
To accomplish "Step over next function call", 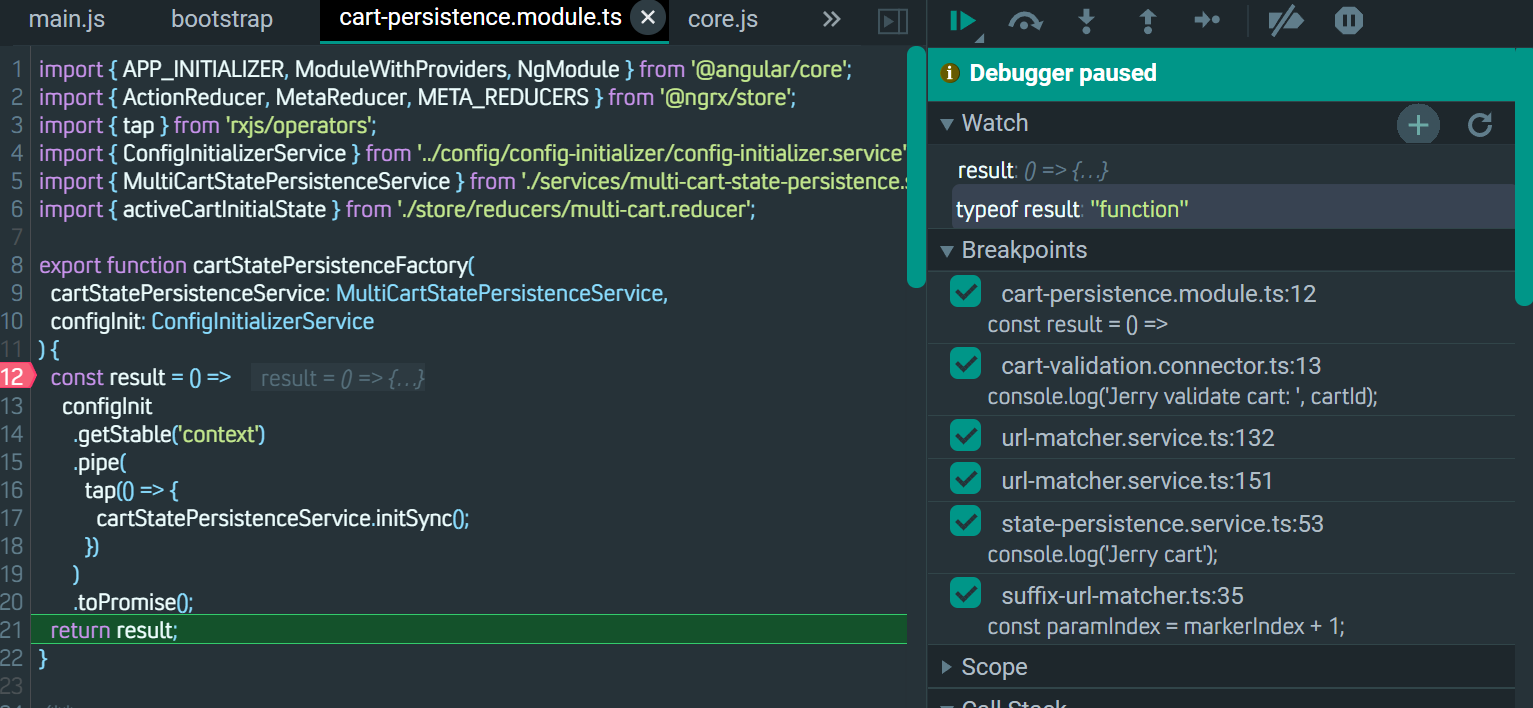I will pyautogui.click(x=1026, y=21).
